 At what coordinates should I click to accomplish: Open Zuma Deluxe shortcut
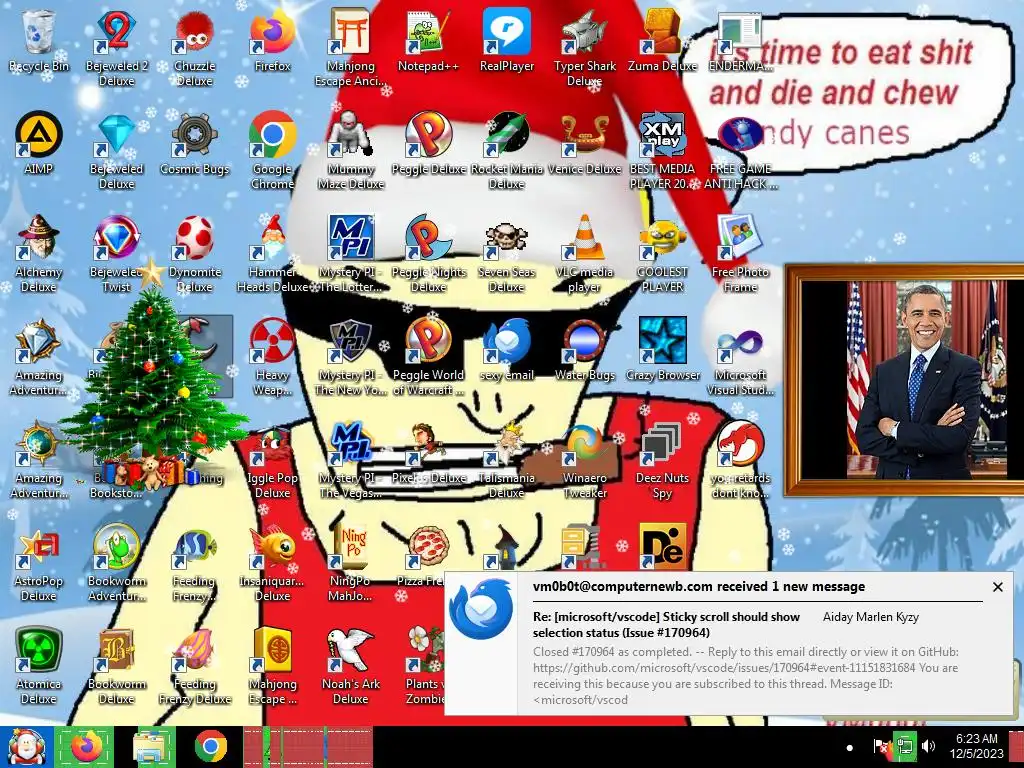click(x=662, y=40)
